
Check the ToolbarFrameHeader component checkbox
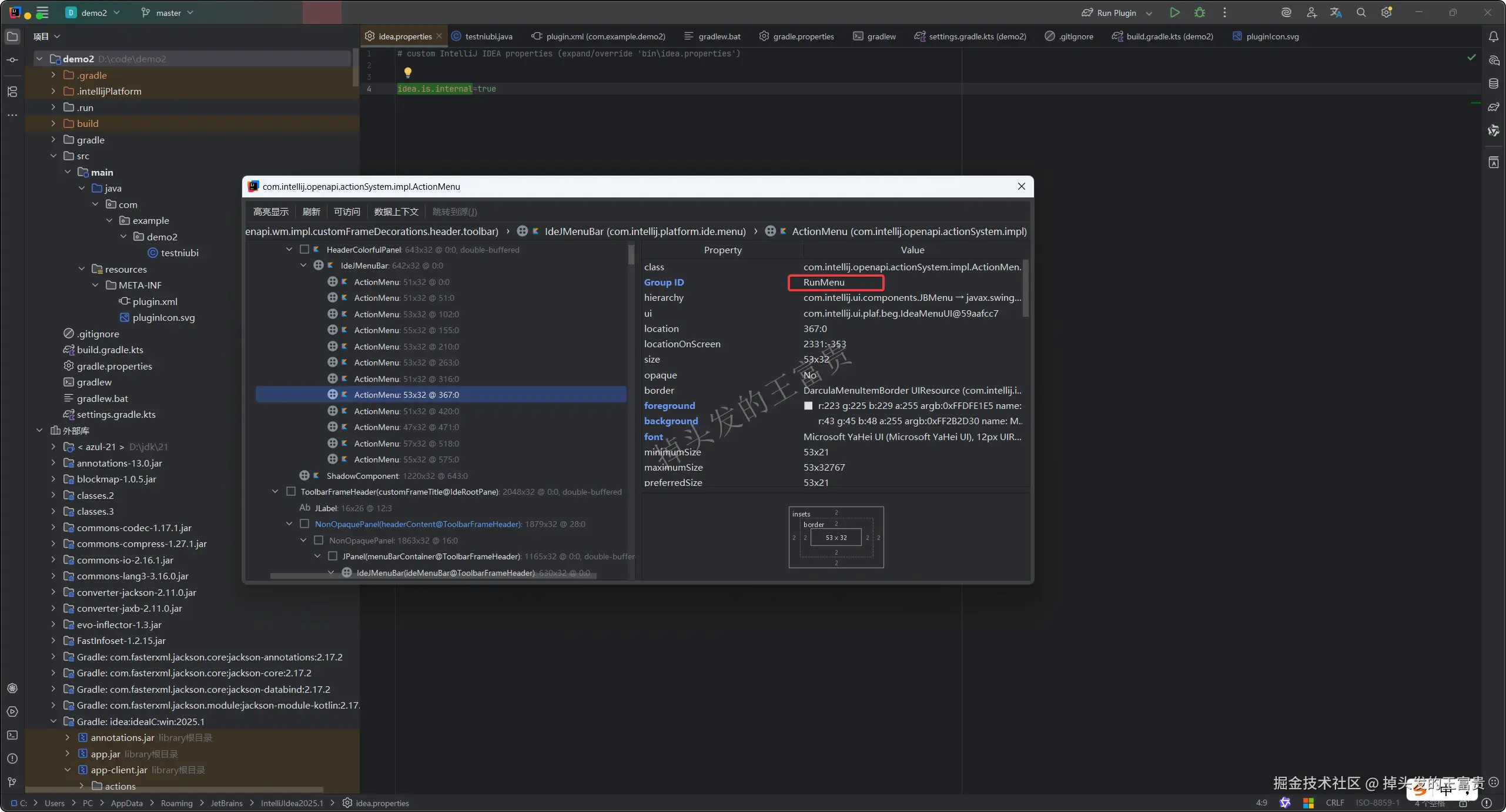click(x=290, y=492)
